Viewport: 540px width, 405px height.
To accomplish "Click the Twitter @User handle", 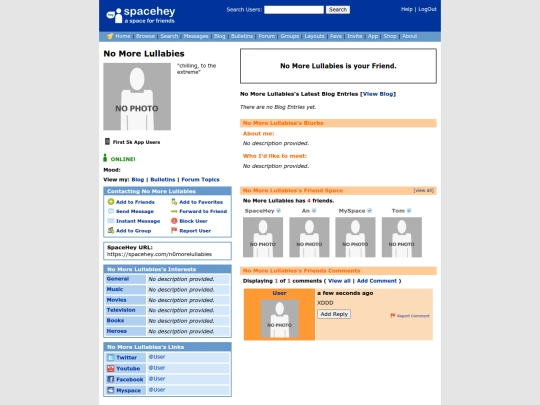I will click(157, 357).
